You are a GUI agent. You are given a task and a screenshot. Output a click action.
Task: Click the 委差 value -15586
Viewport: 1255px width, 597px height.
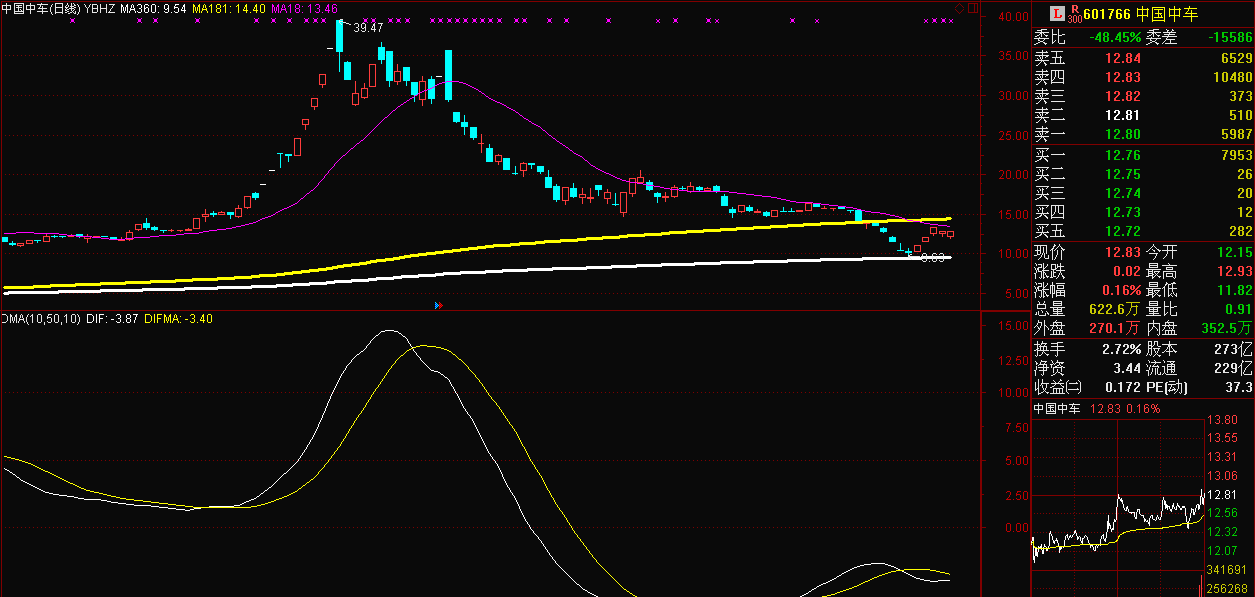tap(1230, 37)
